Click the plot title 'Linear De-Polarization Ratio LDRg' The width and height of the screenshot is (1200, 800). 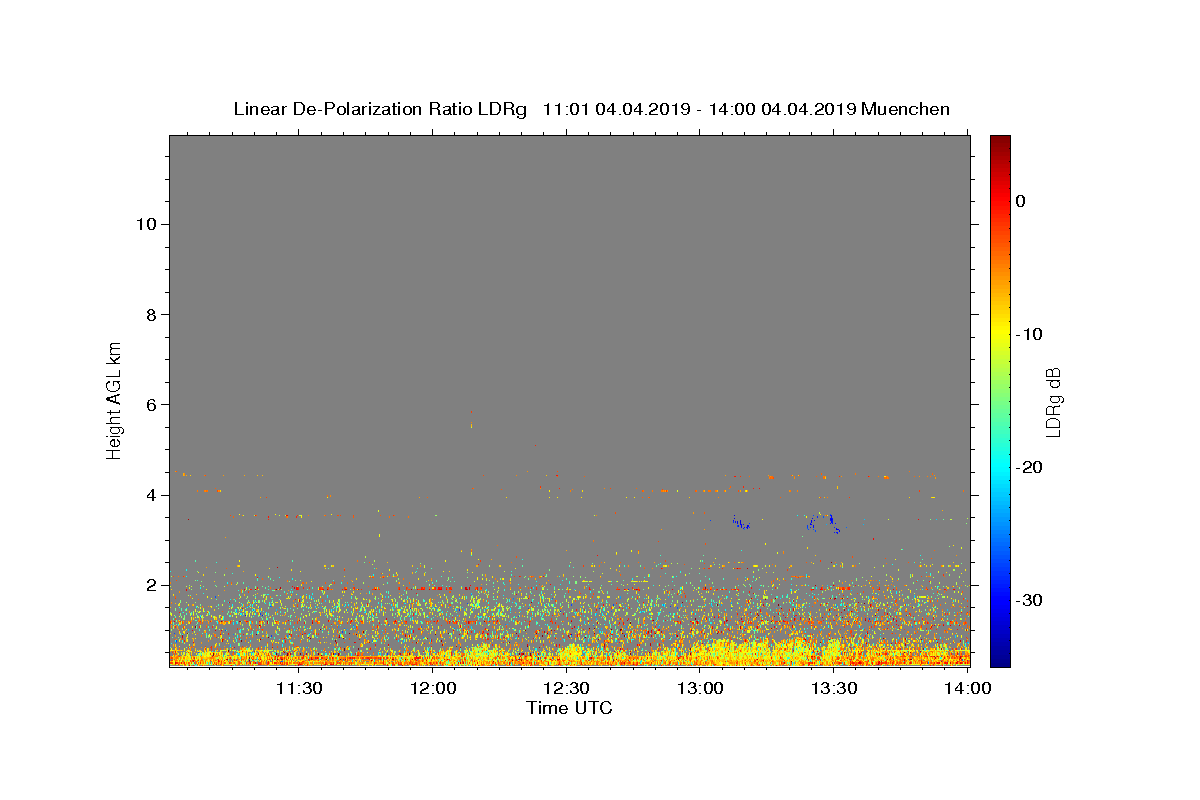[x=380, y=109]
